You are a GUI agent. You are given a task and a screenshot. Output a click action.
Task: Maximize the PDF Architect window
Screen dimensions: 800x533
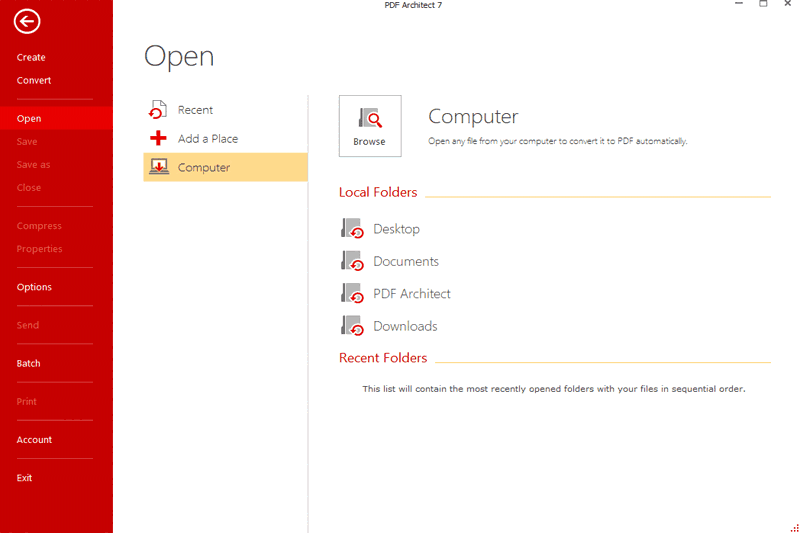(x=763, y=5)
